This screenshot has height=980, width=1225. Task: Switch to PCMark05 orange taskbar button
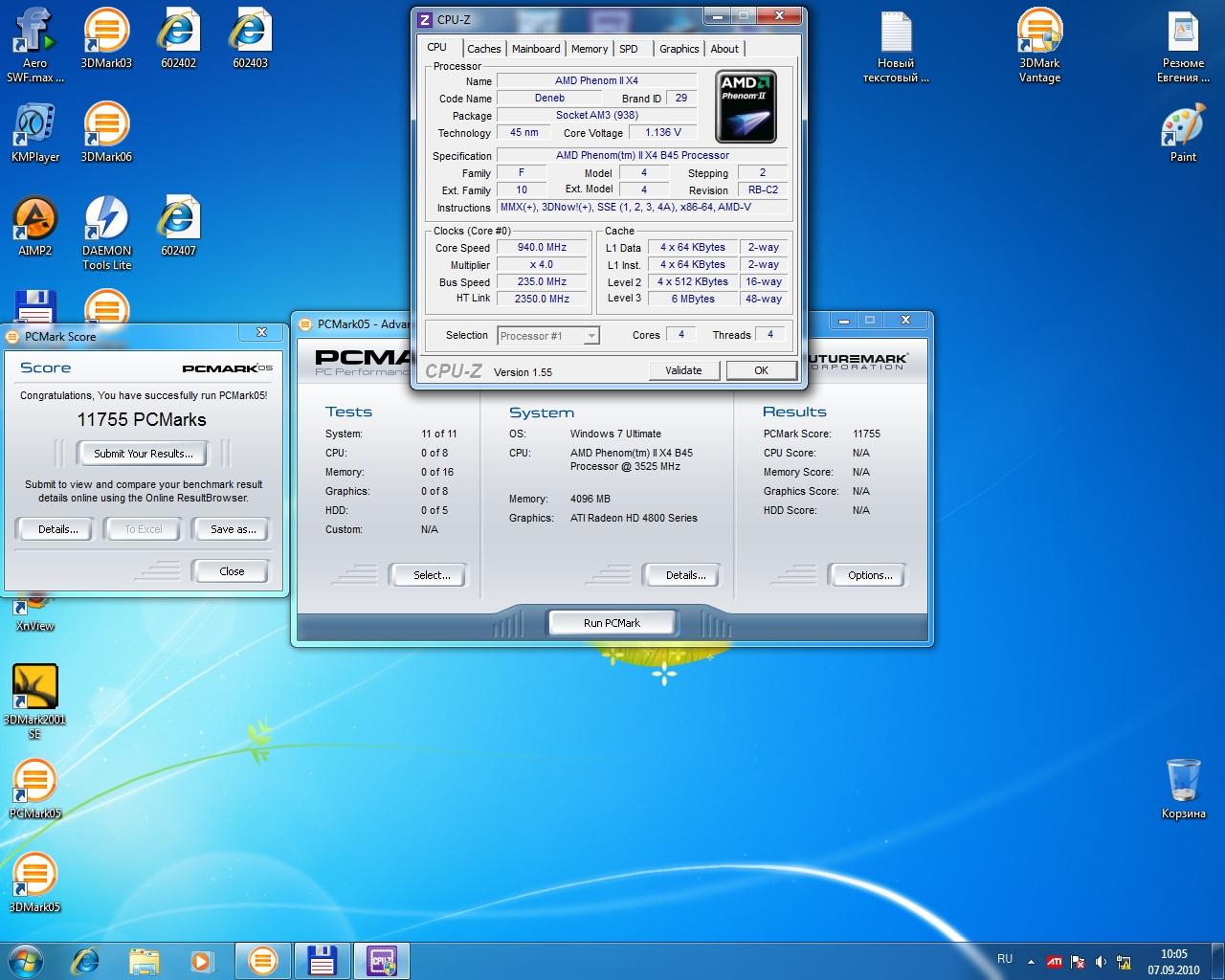point(262,960)
